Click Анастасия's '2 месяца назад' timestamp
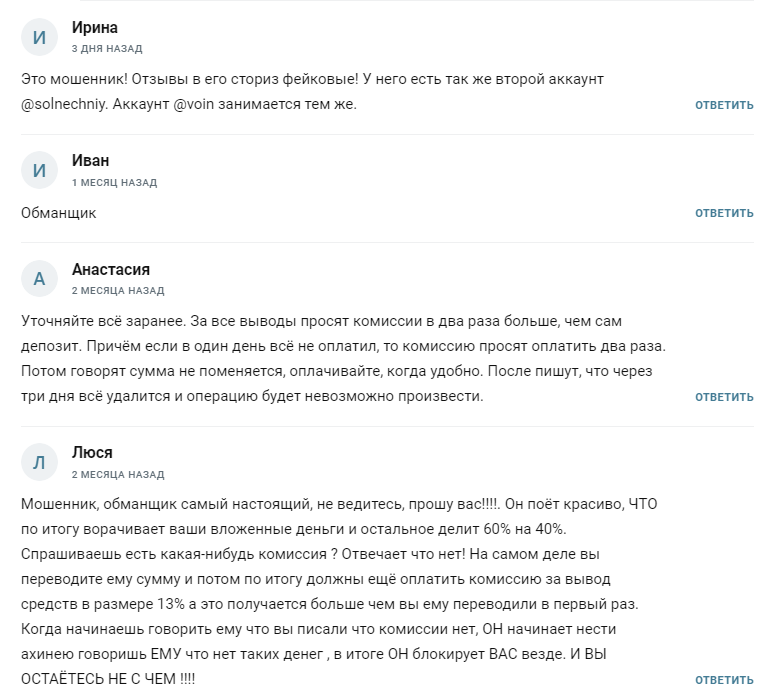The image size is (781, 700). (x=118, y=291)
